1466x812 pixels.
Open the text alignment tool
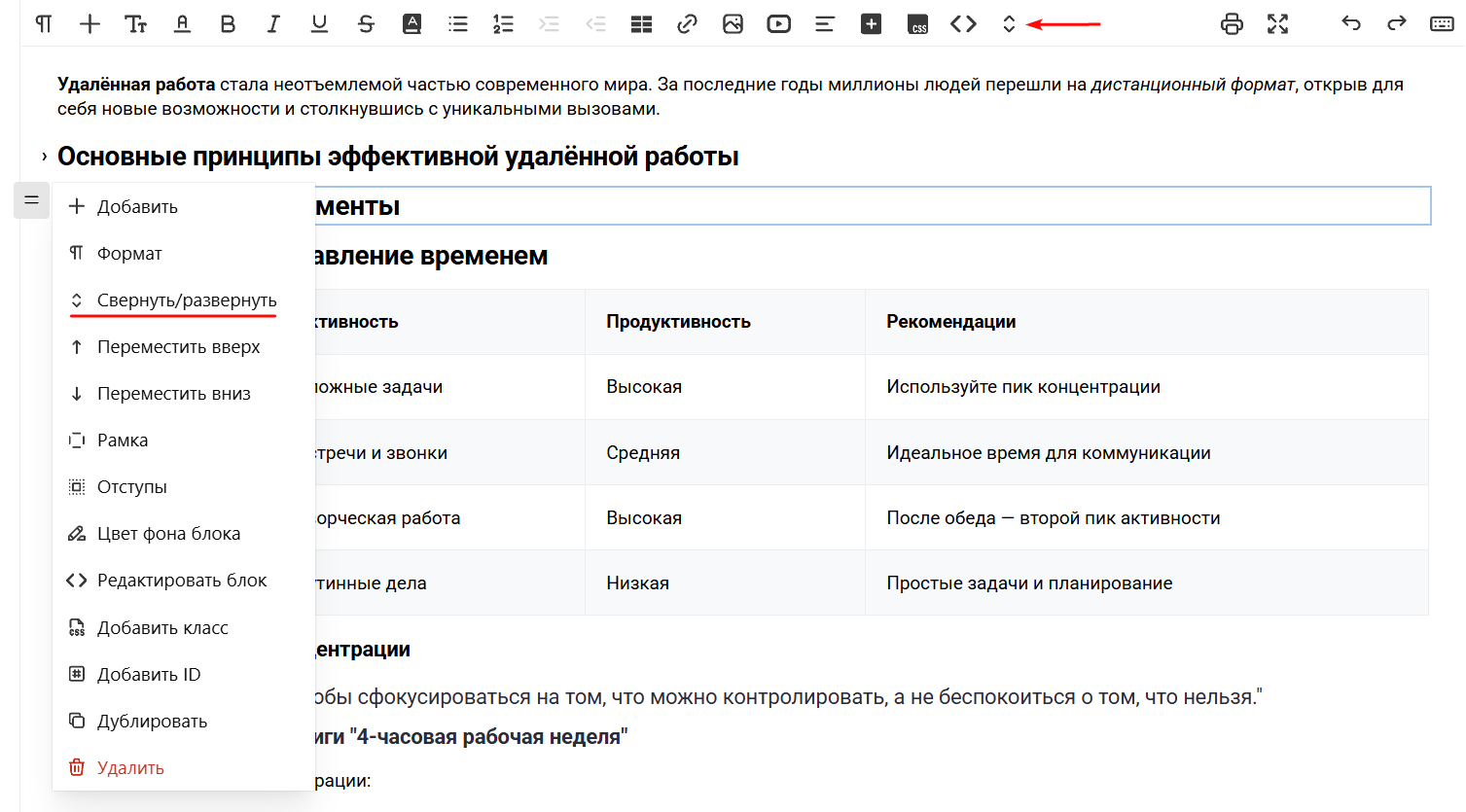coord(825,24)
